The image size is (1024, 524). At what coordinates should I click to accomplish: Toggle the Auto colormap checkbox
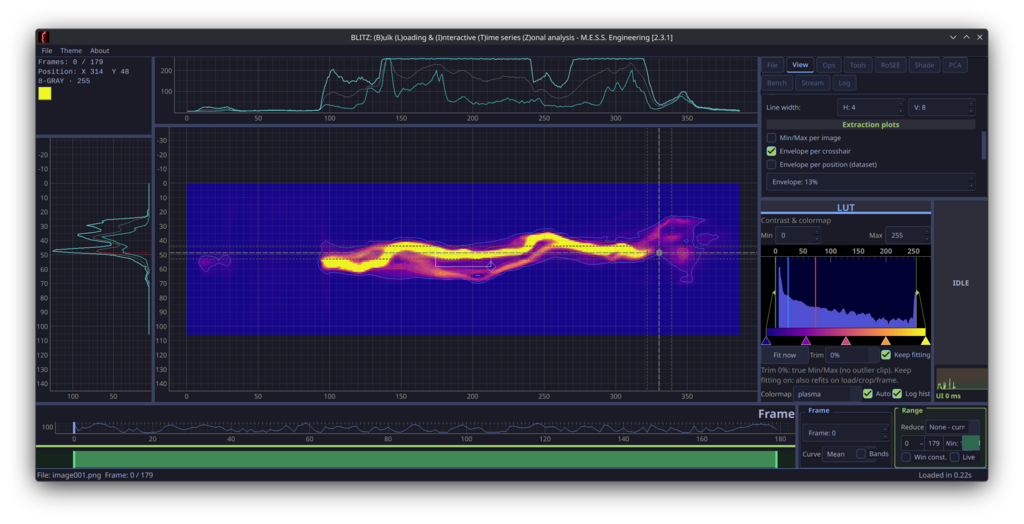tap(867, 393)
